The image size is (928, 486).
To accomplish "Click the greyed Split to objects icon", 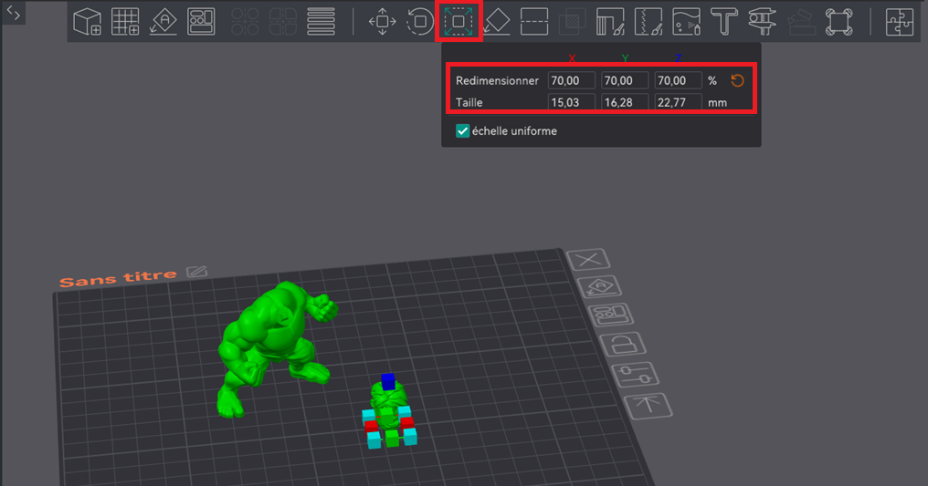I will (245, 21).
